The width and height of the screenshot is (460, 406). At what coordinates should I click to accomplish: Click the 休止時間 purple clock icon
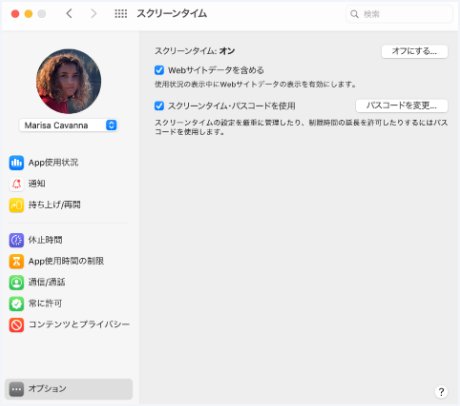tap(16, 240)
